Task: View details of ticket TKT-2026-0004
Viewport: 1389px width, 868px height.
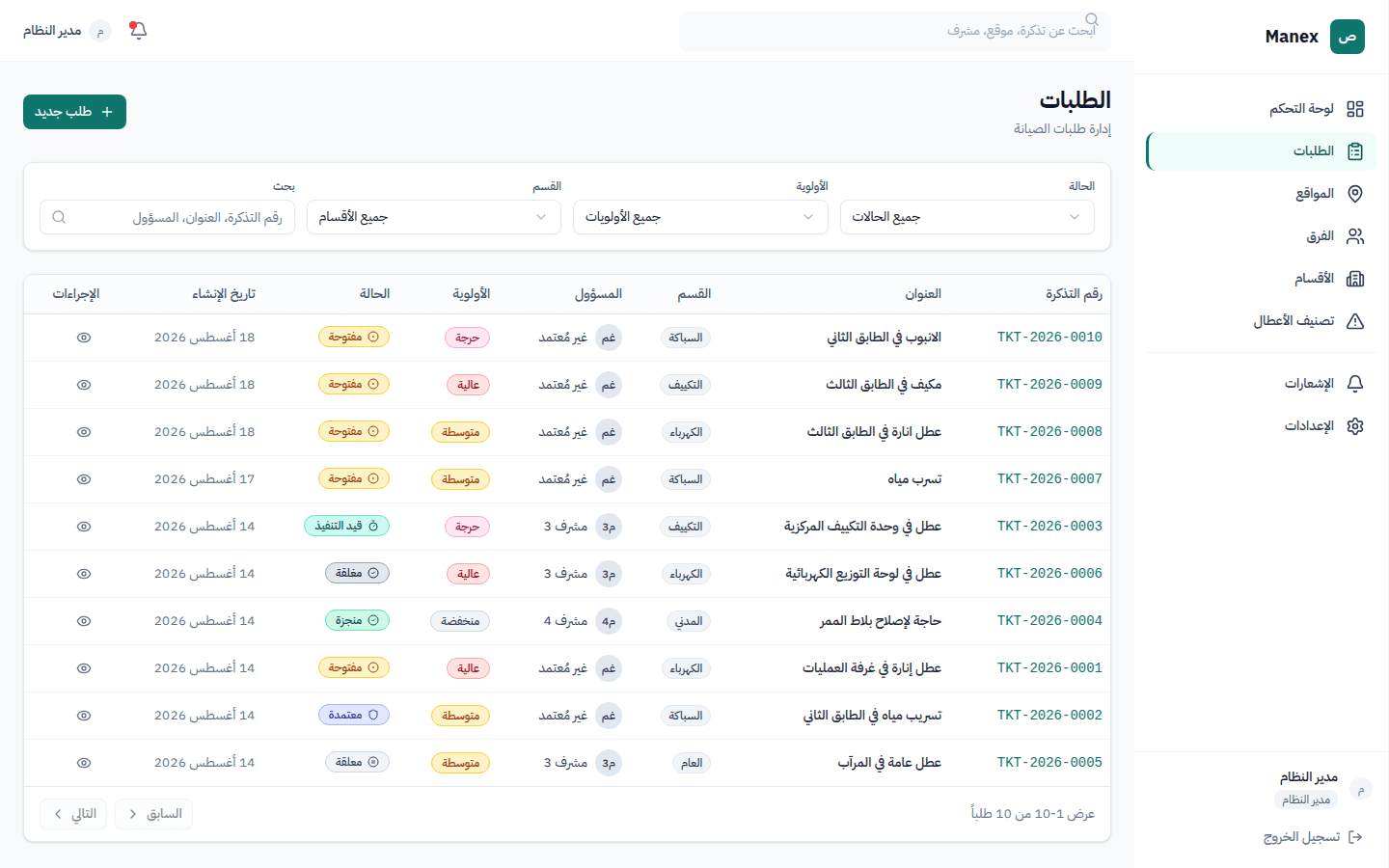Action: tap(84, 621)
